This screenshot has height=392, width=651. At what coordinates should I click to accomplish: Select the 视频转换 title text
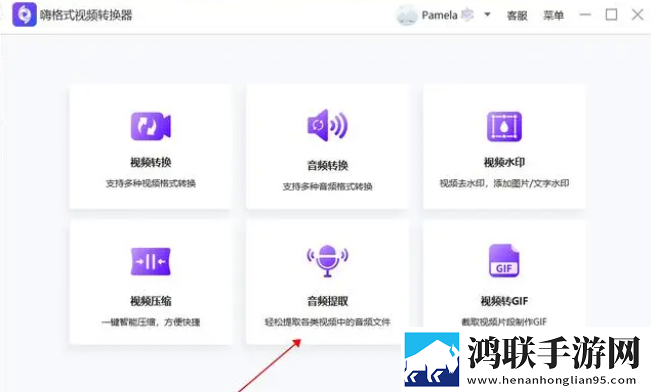(151, 162)
